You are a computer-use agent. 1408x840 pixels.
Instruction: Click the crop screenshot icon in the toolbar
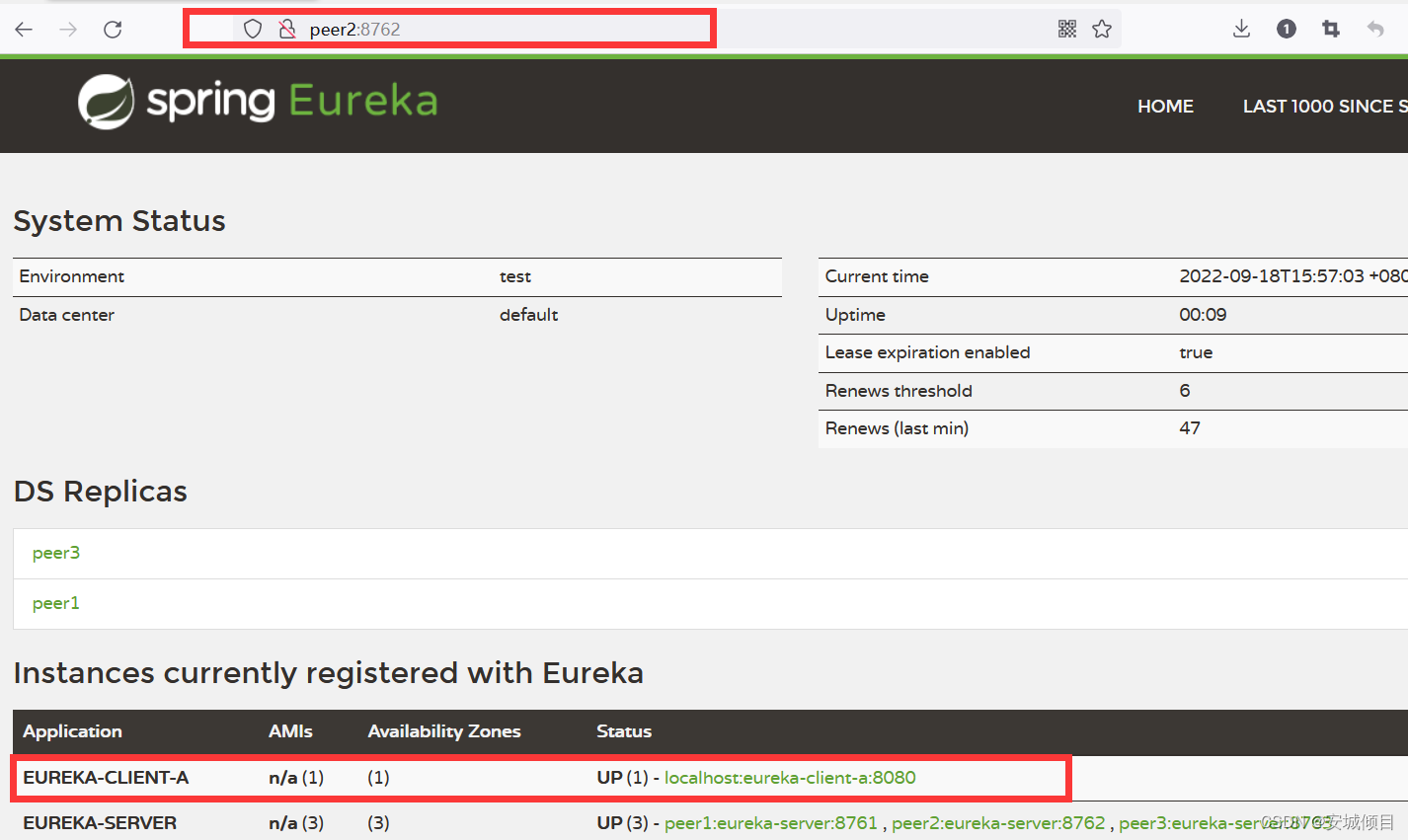tap(1331, 30)
